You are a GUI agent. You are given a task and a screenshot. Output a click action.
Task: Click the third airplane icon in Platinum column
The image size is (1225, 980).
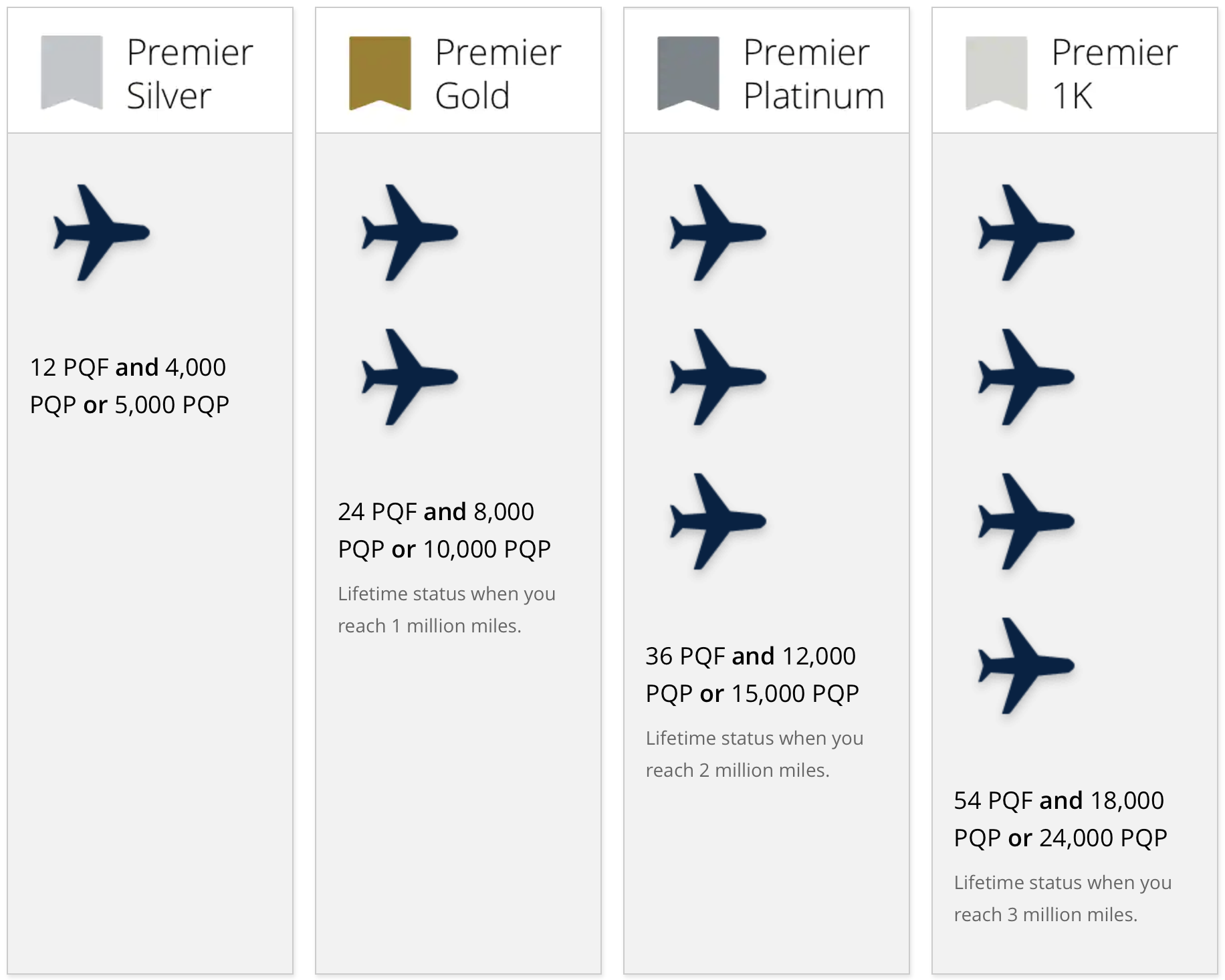718,521
